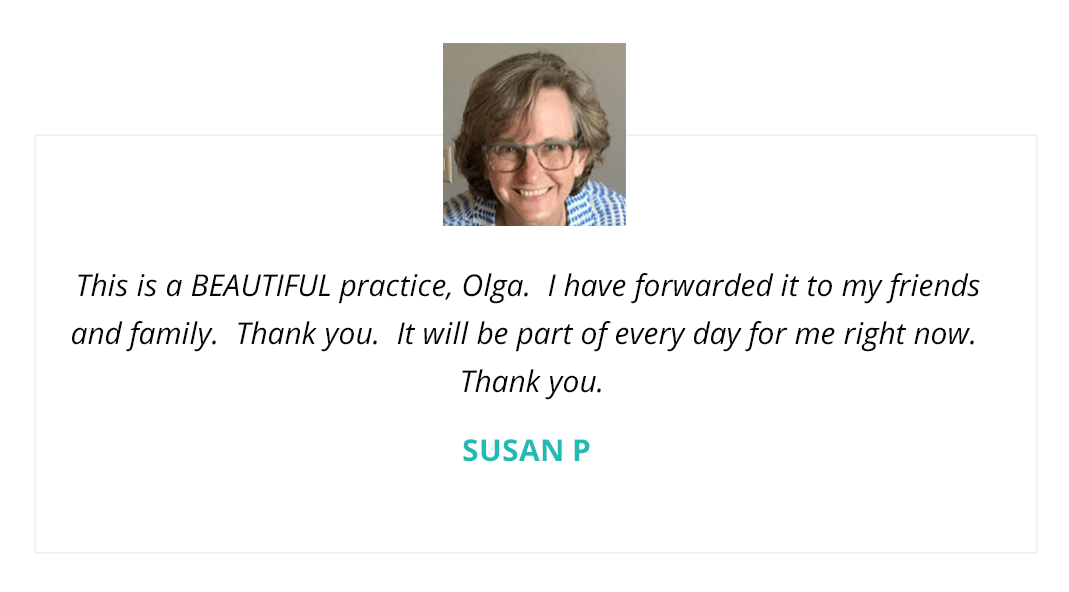Viewport: 1069px width, 592px height.
Task: Click the name "SUSAN" below the quote
Action: click(513, 451)
